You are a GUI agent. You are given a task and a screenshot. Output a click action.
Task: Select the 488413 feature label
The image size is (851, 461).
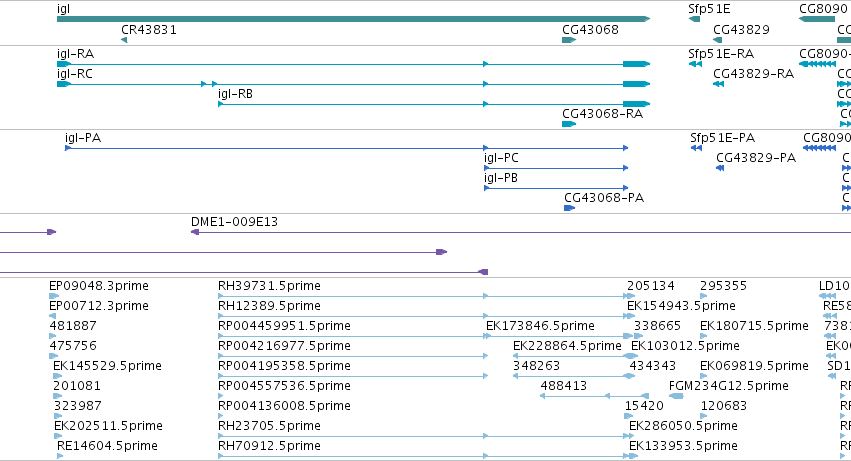tap(564, 386)
